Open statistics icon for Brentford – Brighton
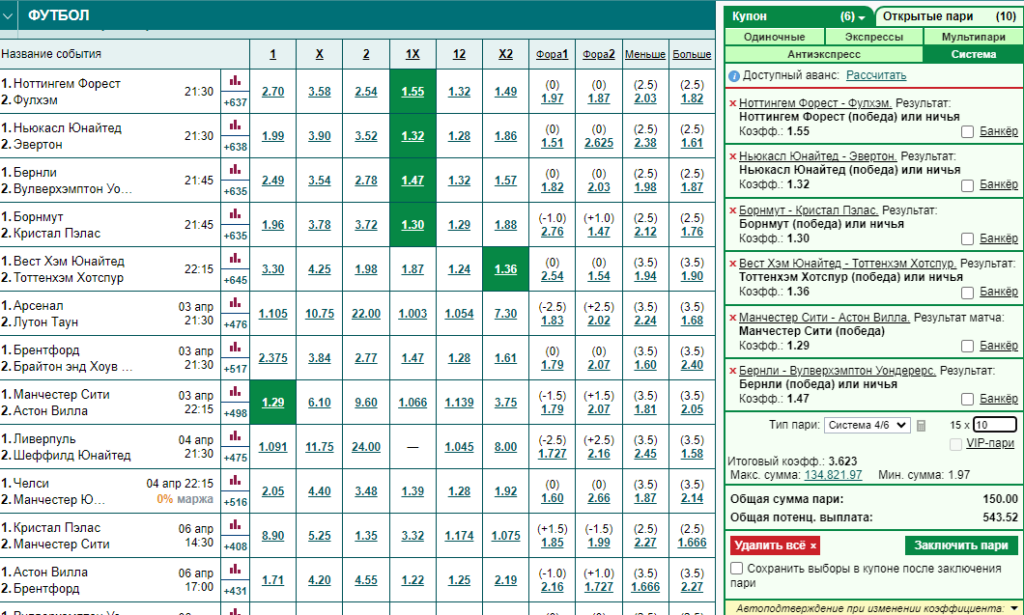Image resolution: width=1024 pixels, height=615 pixels. [x=235, y=347]
